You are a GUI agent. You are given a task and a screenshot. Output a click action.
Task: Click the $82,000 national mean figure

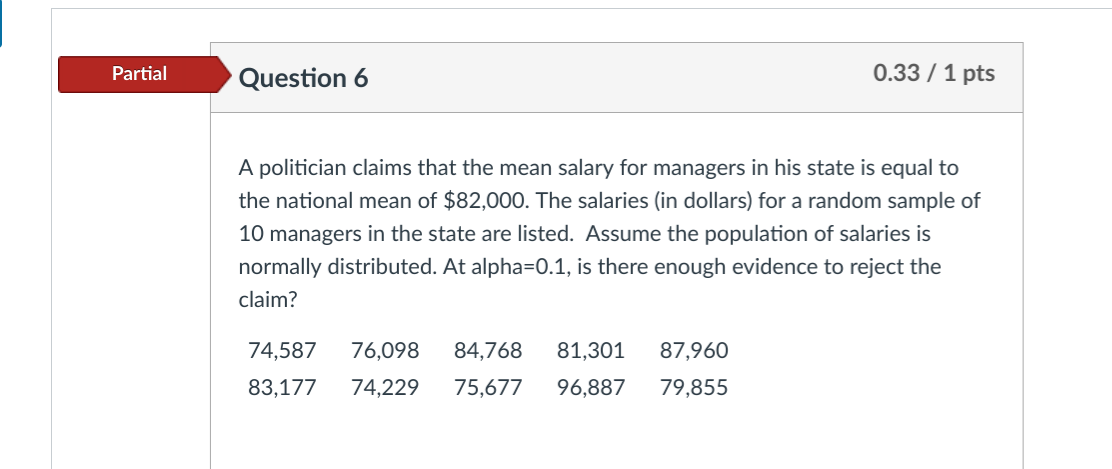point(486,202)
